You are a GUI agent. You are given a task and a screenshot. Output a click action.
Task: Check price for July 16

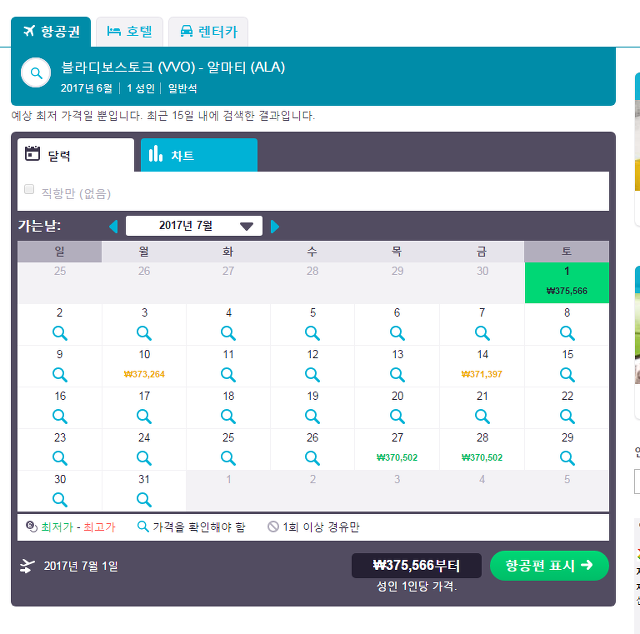tap(60, 416)
